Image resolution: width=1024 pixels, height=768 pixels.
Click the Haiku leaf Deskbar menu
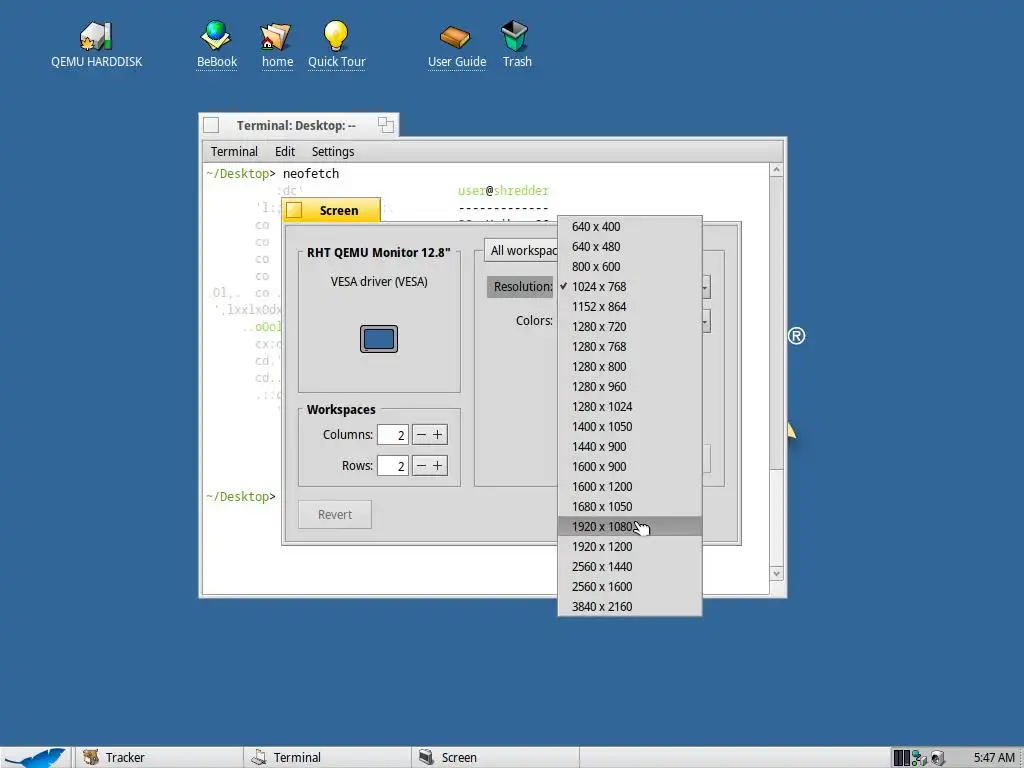coord(34,758)
